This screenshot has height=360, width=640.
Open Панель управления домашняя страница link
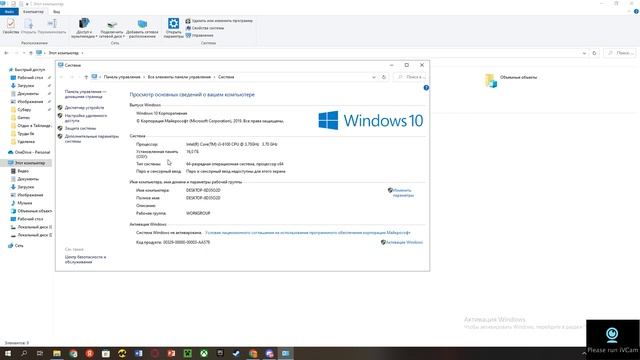[85, 94]
